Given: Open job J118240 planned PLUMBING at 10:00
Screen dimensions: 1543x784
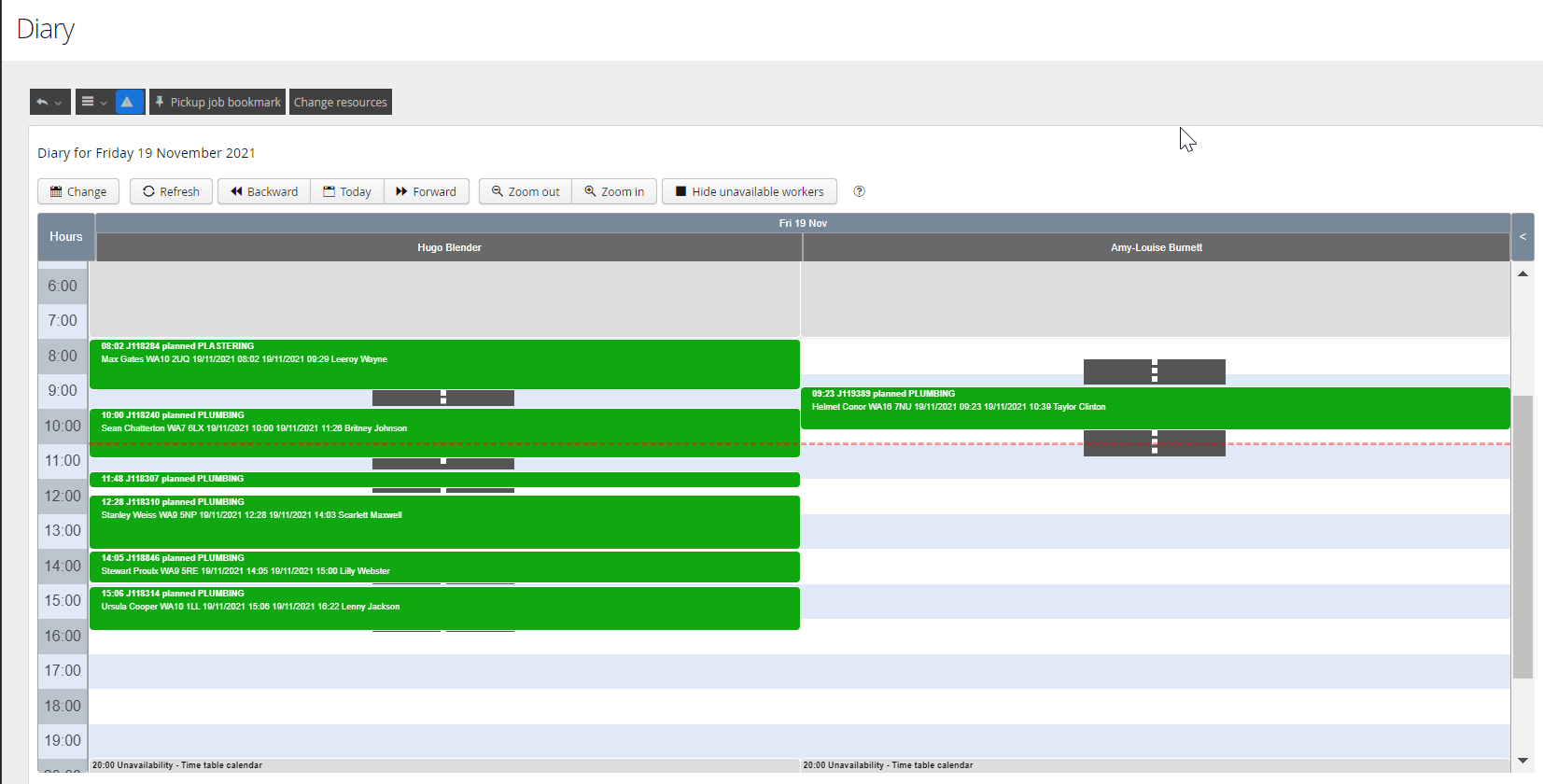Looking at the screenshot, I should pos(444,433).
